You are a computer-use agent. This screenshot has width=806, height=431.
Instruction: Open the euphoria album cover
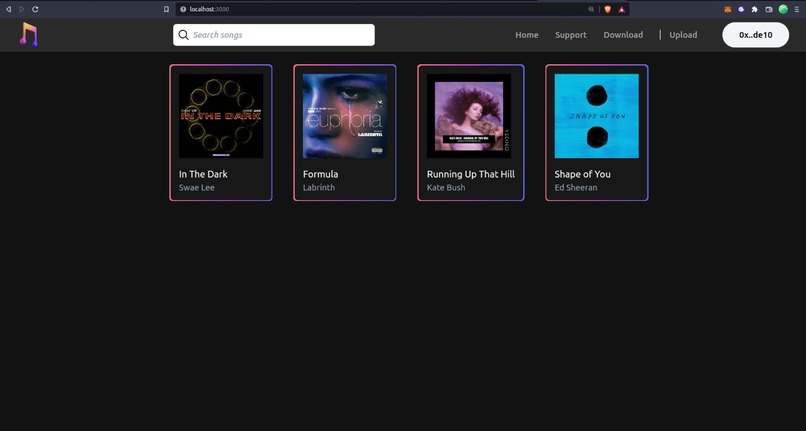[x=345, y=116]
